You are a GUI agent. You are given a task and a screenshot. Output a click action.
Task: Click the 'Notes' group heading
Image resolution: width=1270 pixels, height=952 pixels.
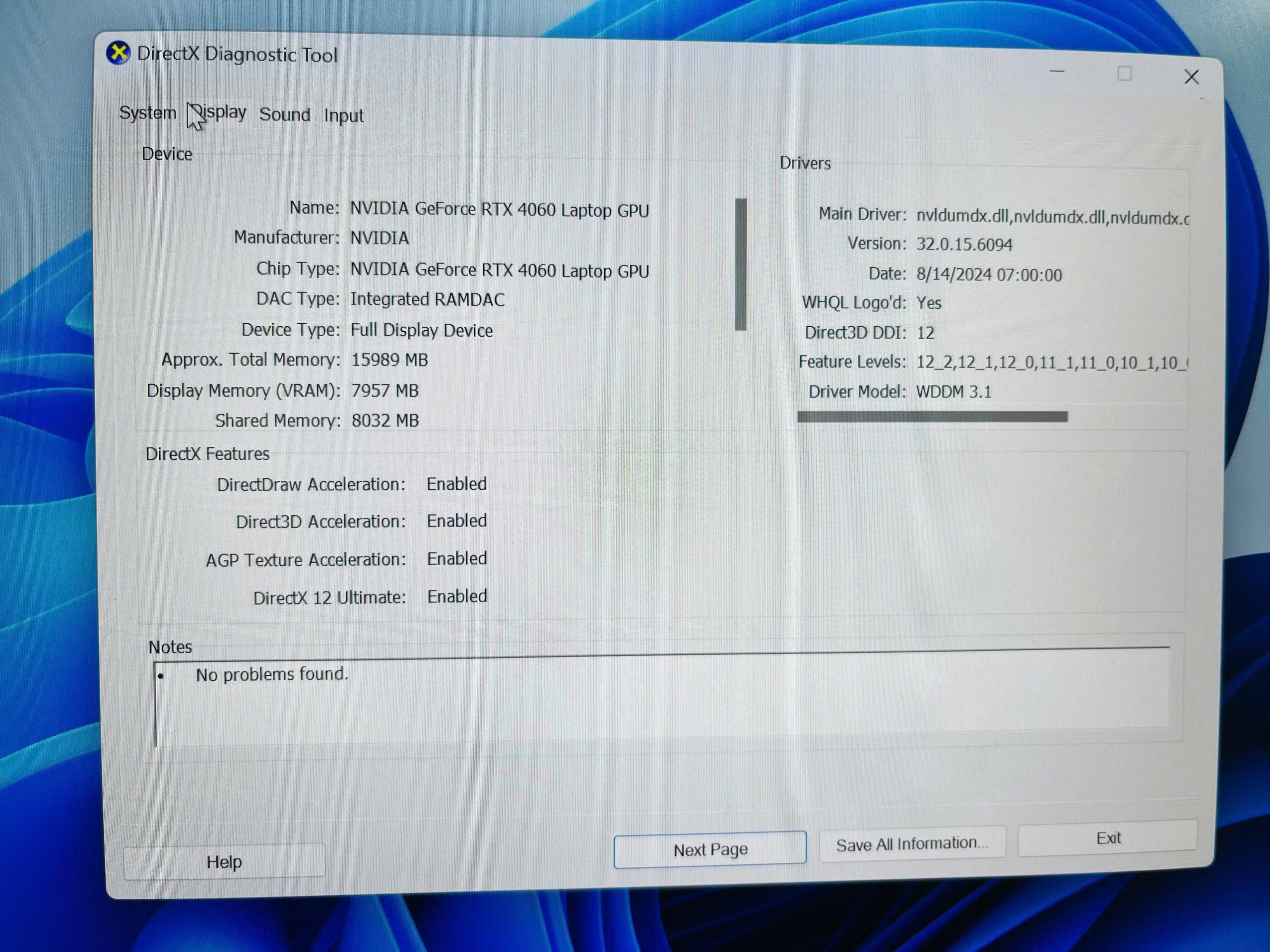tap(170, 647)
